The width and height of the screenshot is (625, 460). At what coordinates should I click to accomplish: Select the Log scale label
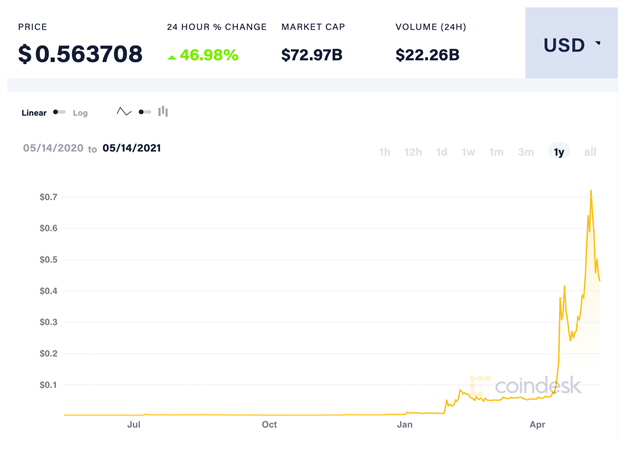tap(80, 113)
